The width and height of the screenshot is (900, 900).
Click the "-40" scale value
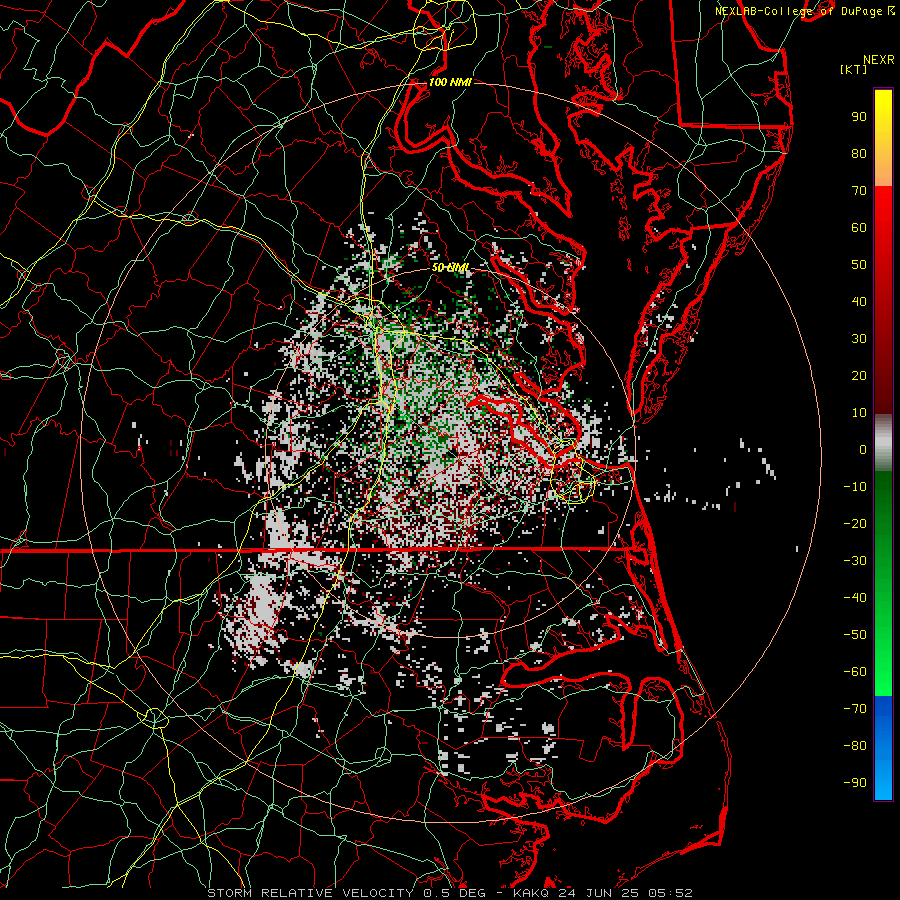point(855,598)
